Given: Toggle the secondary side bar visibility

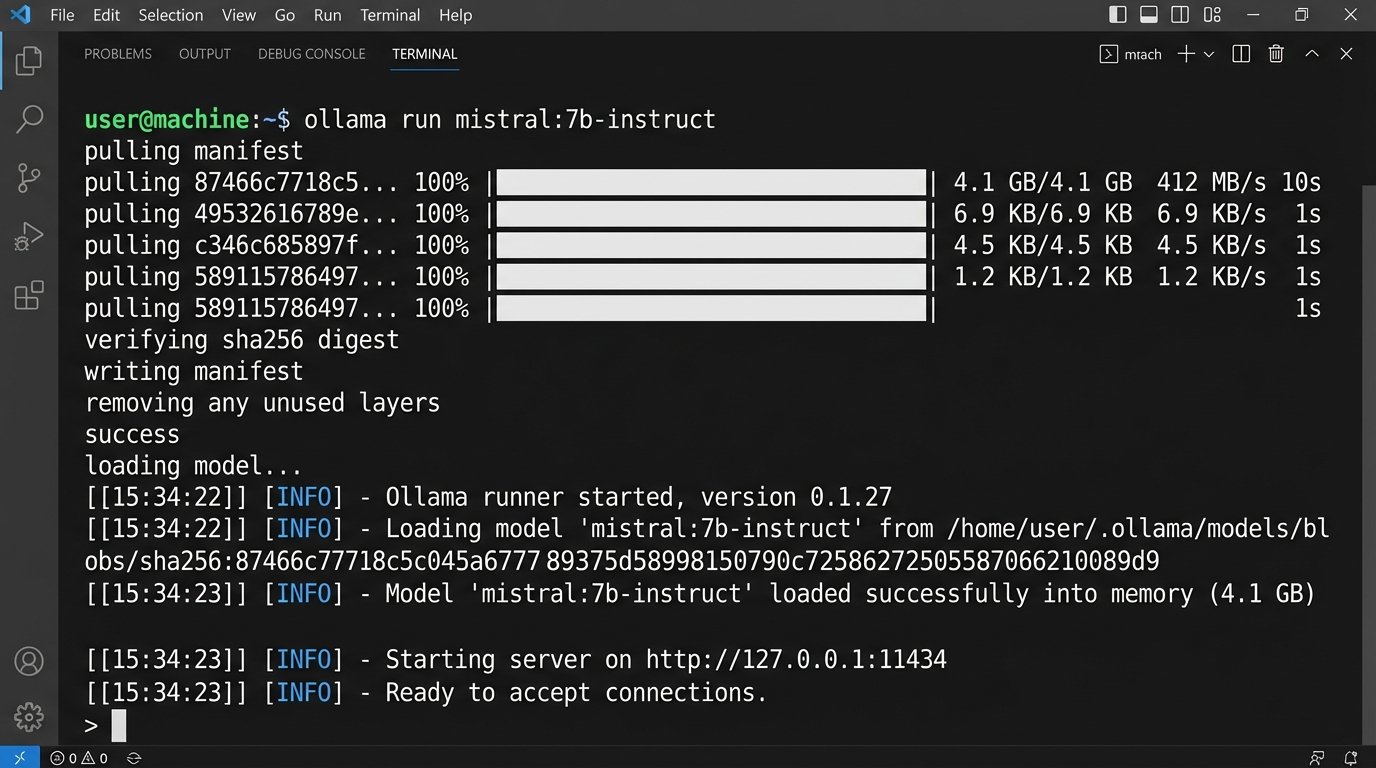Looking at the screenshot, I should (x=1180, y=15).
